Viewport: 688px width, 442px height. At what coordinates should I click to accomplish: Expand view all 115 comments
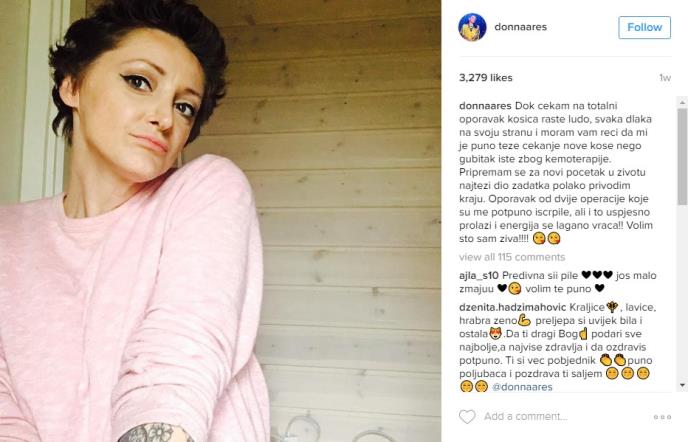512,257
